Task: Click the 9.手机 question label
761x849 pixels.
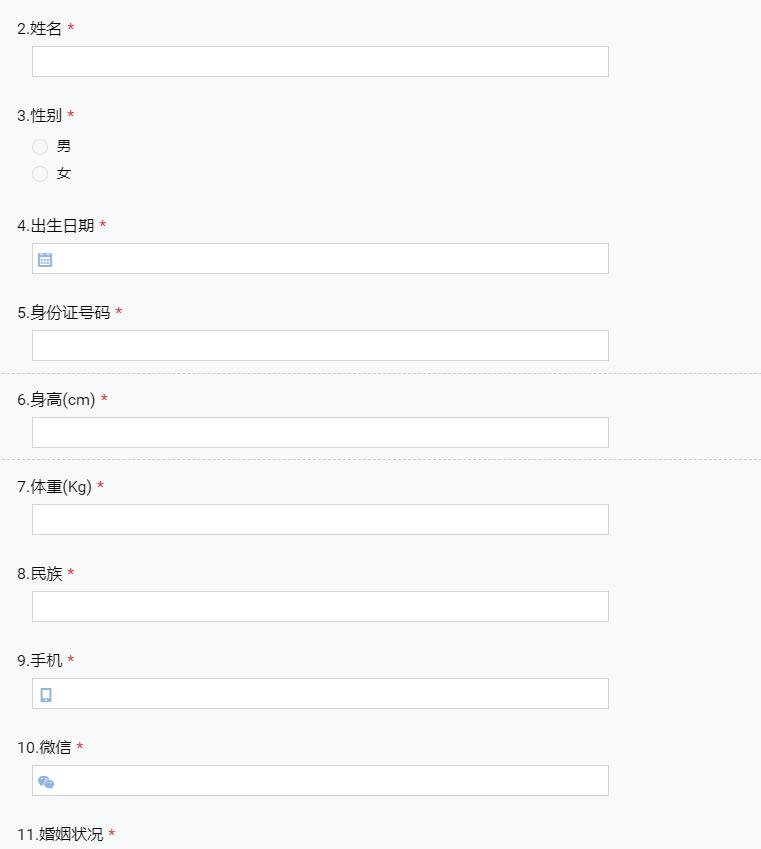Action: click(40, 661)
